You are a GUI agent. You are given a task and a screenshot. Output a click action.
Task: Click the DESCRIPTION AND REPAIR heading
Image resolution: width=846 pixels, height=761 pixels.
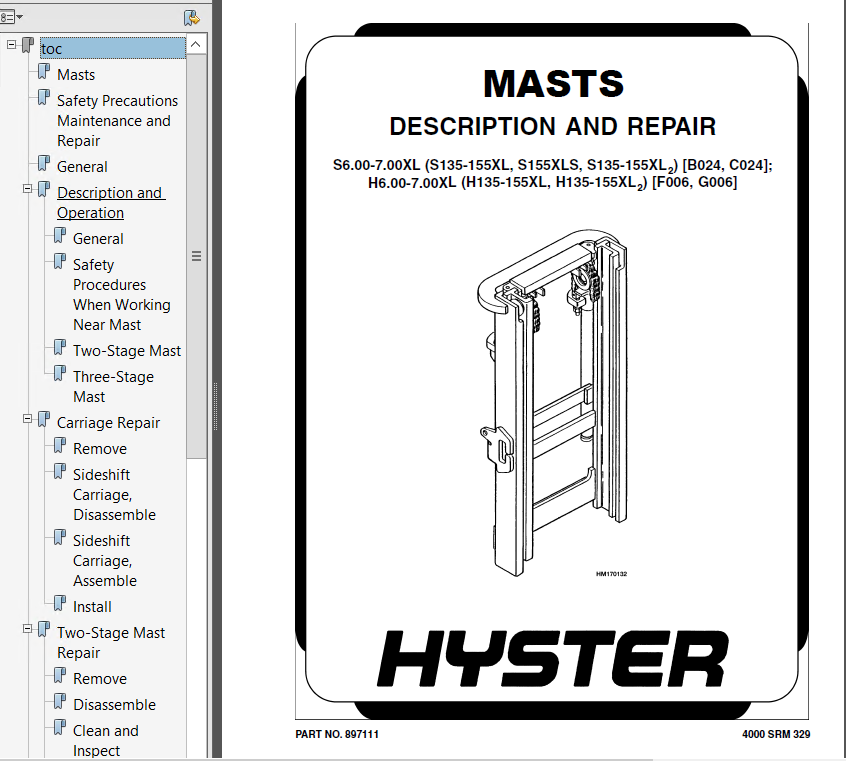coord(552,127)
